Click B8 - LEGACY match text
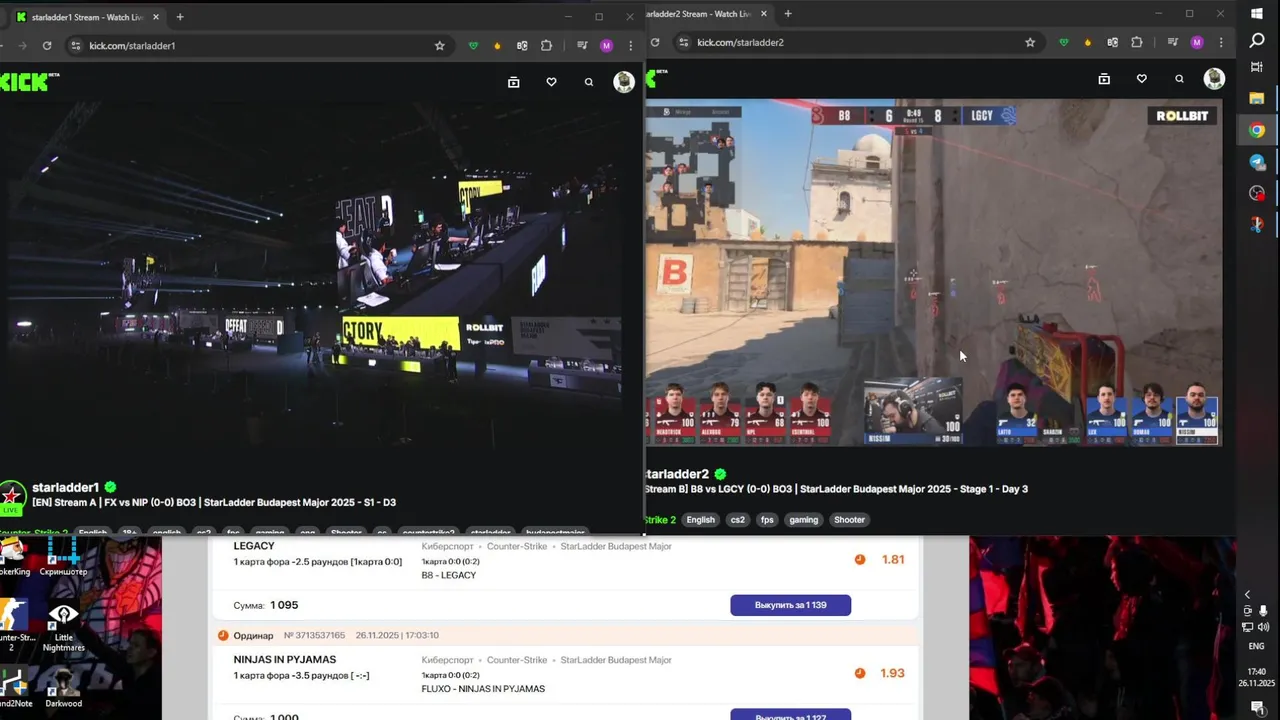This screenshot has height=720, width=1280. 449,575
